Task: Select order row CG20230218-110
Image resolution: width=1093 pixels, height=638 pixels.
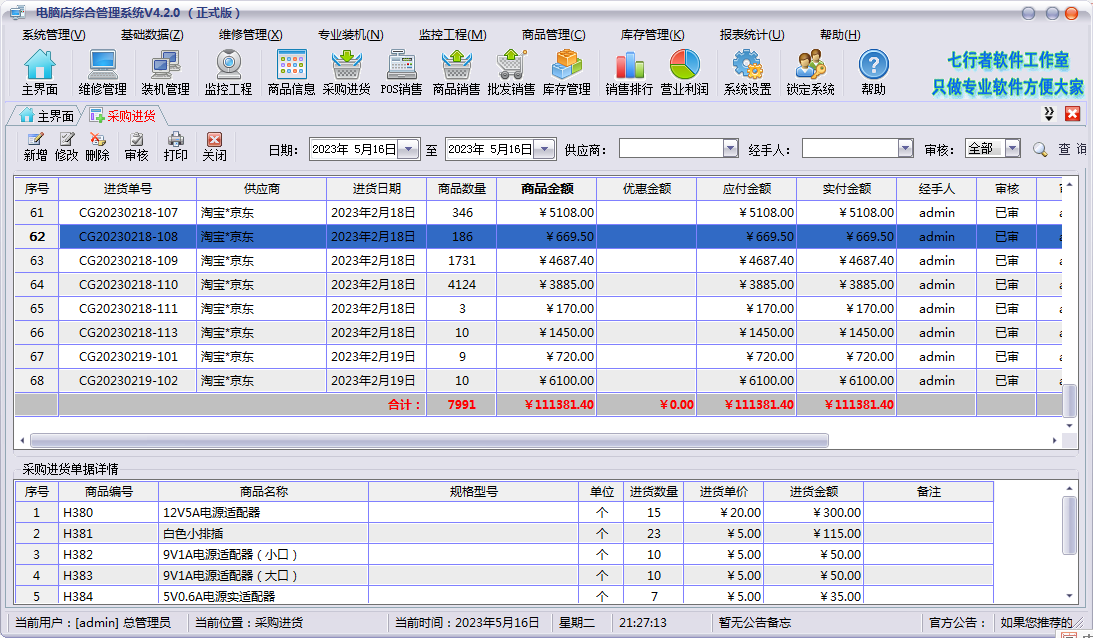Action: pos(538,284)
